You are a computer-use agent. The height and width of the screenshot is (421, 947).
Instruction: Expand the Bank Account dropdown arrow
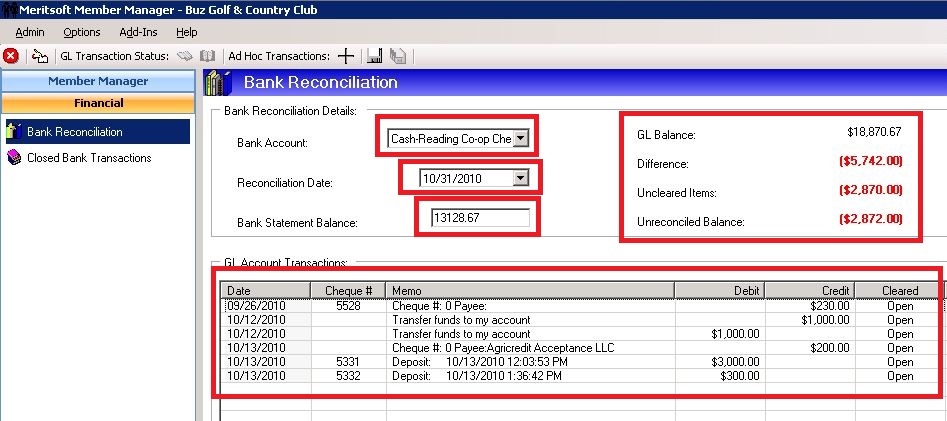(x=522, y=139)
